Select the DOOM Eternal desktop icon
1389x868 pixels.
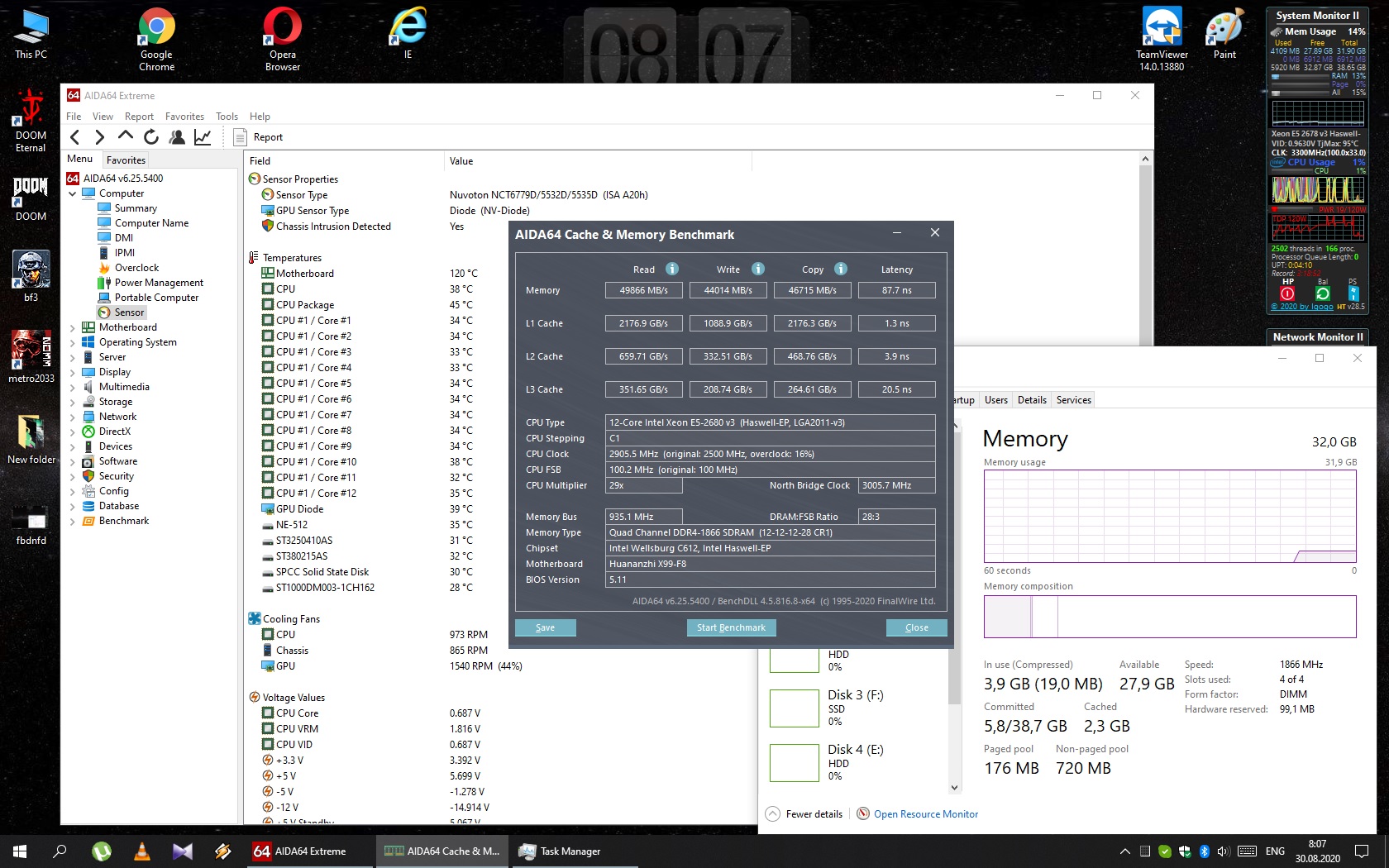(31, 121)
